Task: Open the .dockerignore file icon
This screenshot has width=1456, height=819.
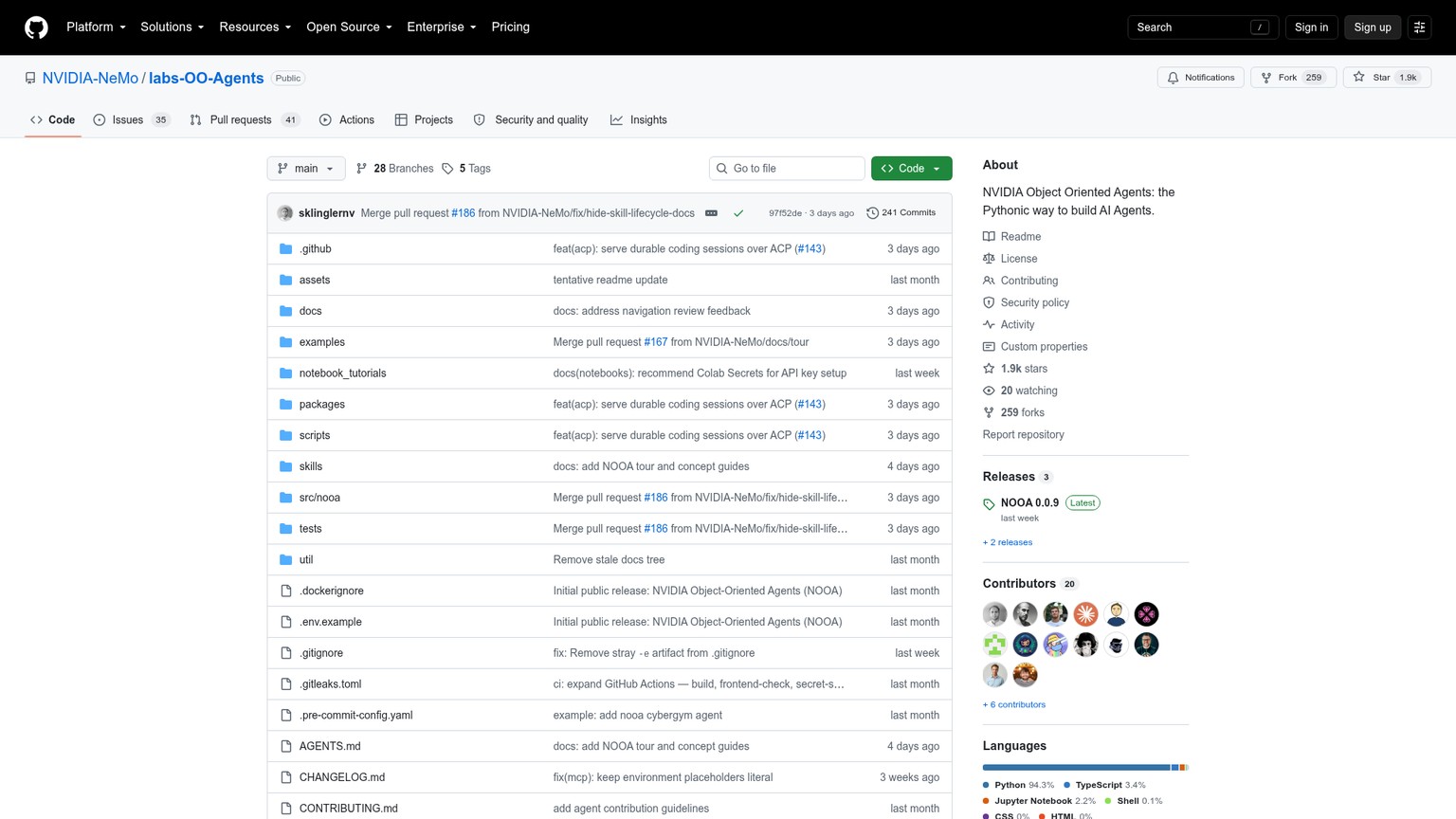Action: [286, 591]
